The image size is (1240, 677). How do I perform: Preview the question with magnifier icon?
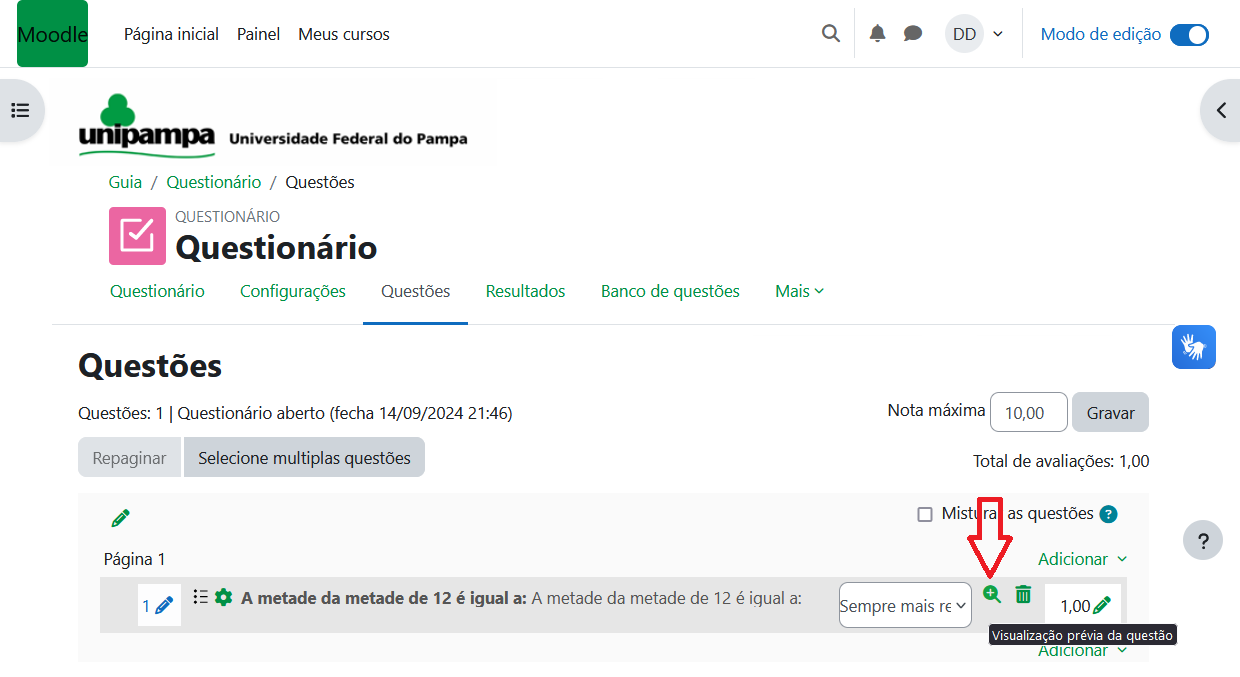pyautogui.click(x=991, y=594)
